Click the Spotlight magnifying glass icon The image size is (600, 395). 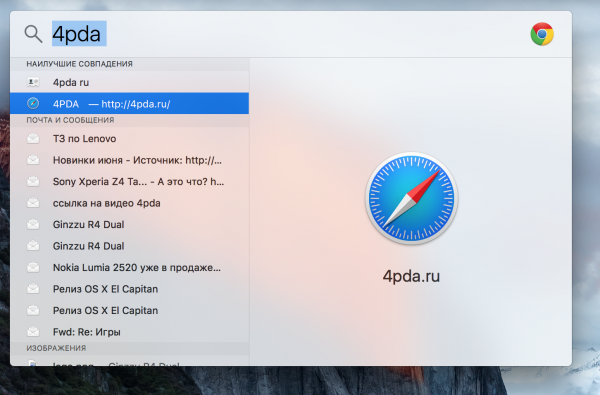33,34
